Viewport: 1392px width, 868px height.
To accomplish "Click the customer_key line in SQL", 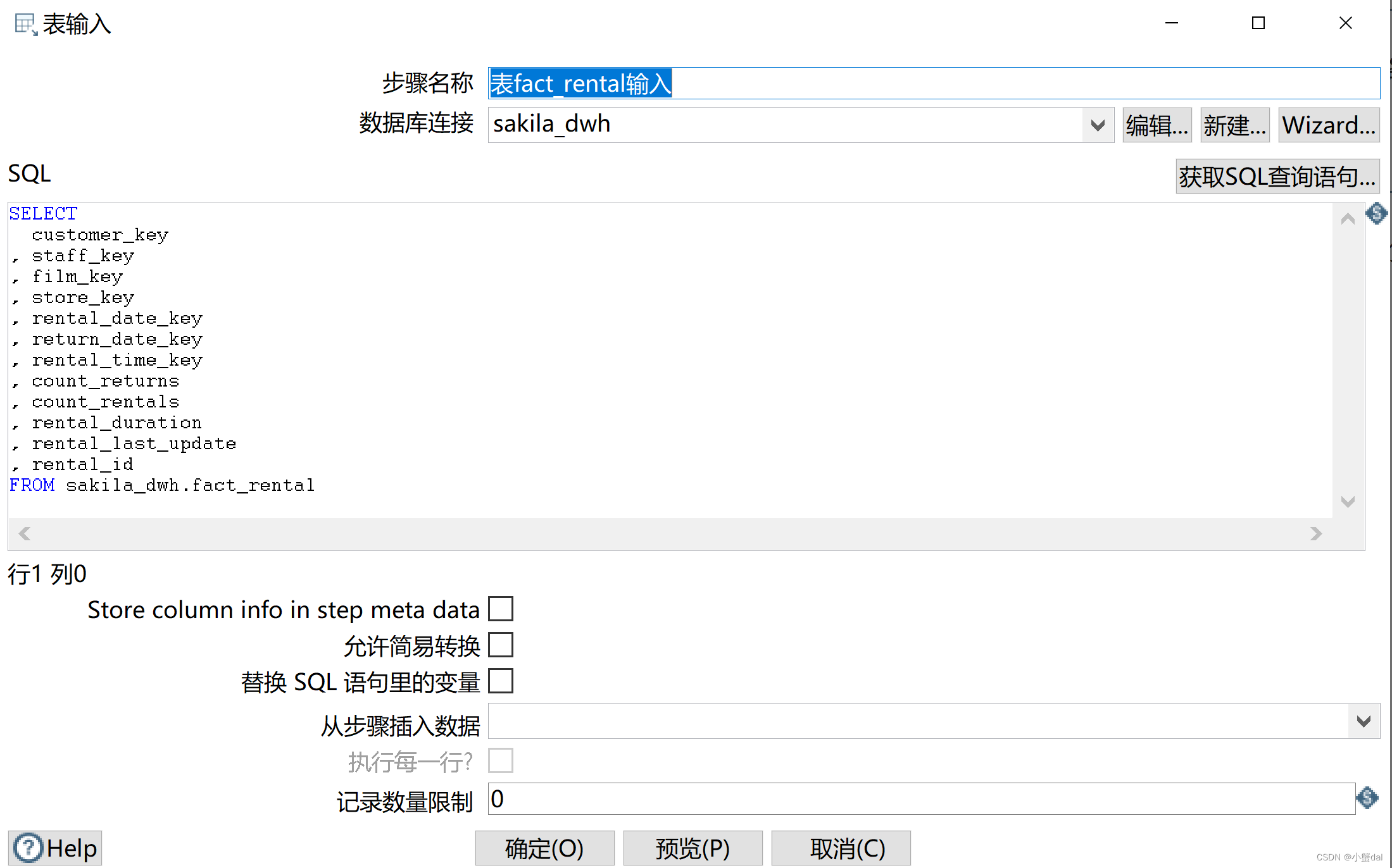I will (100, 235).
